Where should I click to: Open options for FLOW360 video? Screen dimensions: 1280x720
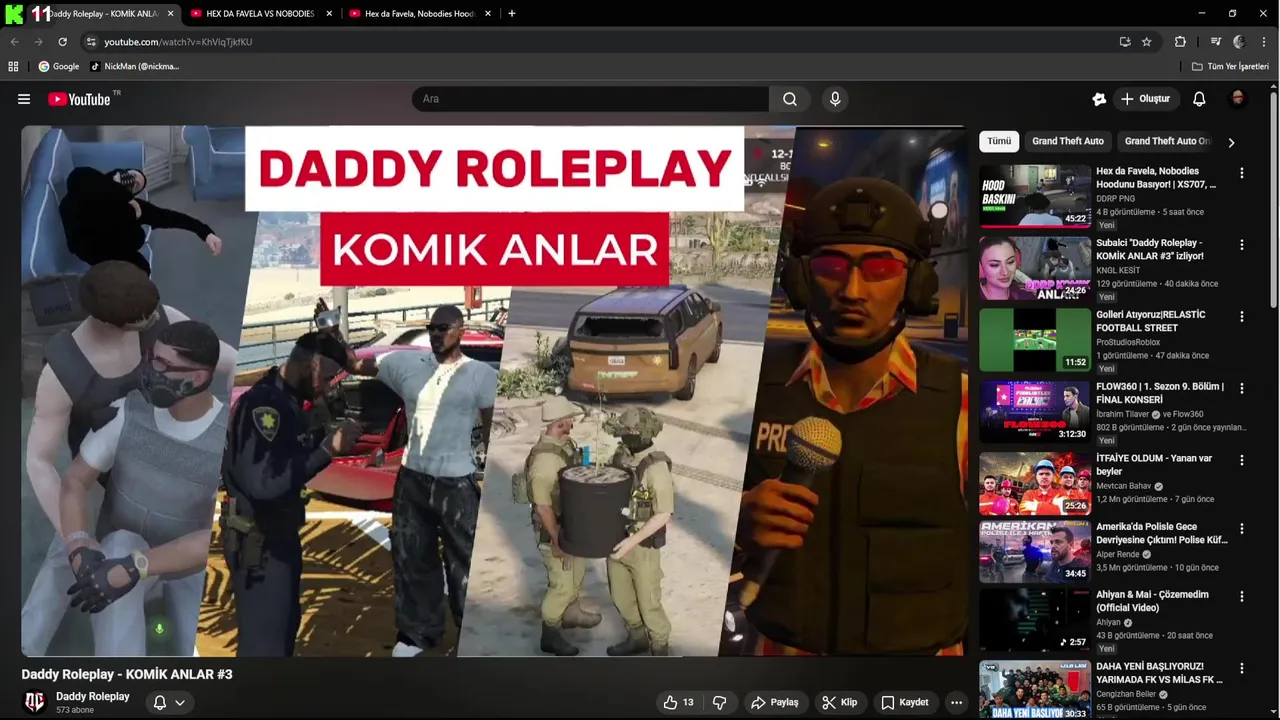pos(1242,389)
